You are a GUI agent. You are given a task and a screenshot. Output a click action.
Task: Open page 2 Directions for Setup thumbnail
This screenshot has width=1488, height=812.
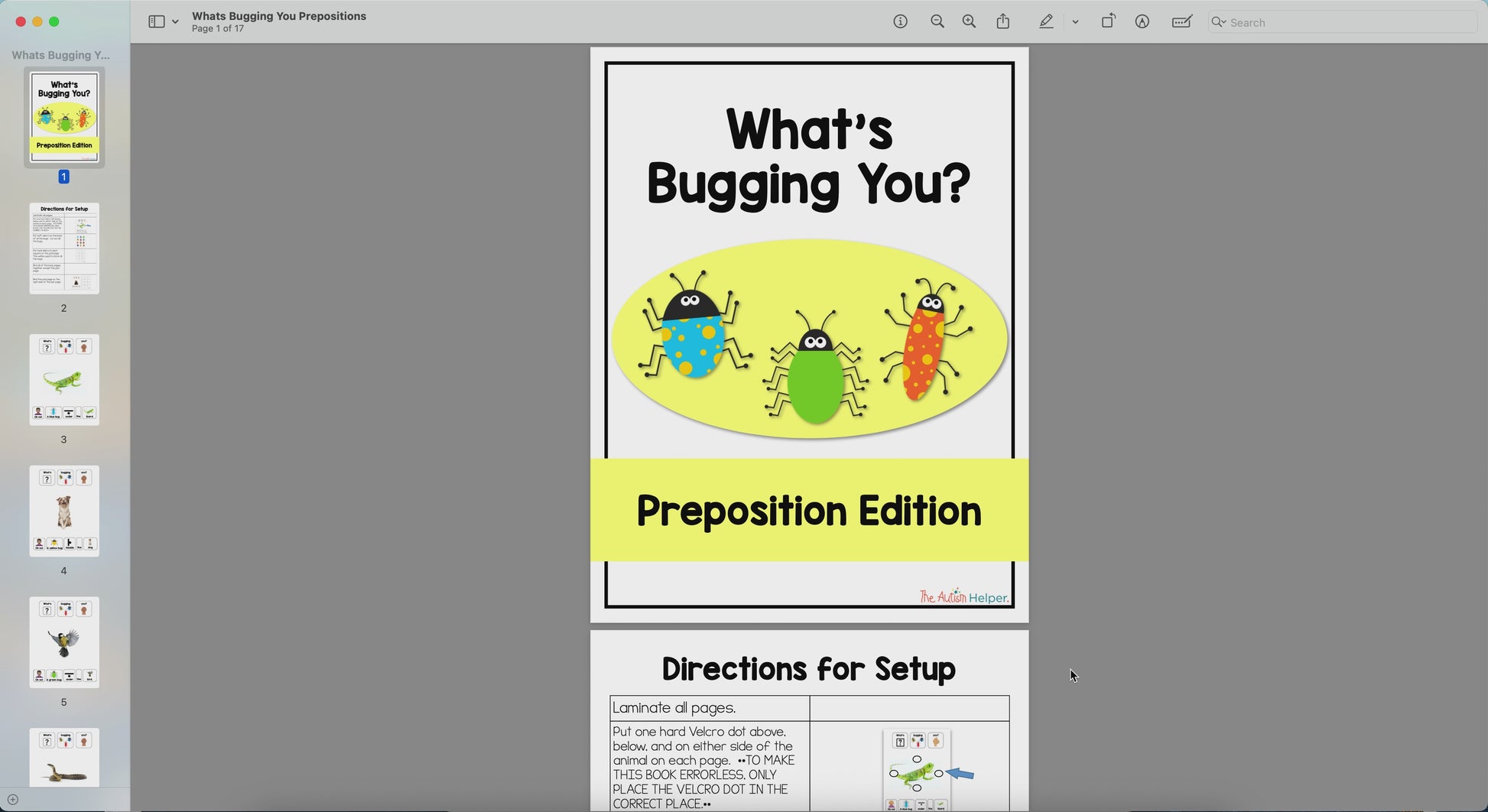point(64,248)
